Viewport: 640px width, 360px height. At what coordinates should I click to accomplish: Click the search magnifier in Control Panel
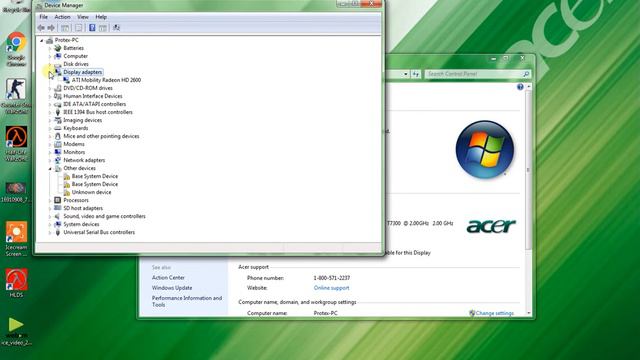coord(526,74)
